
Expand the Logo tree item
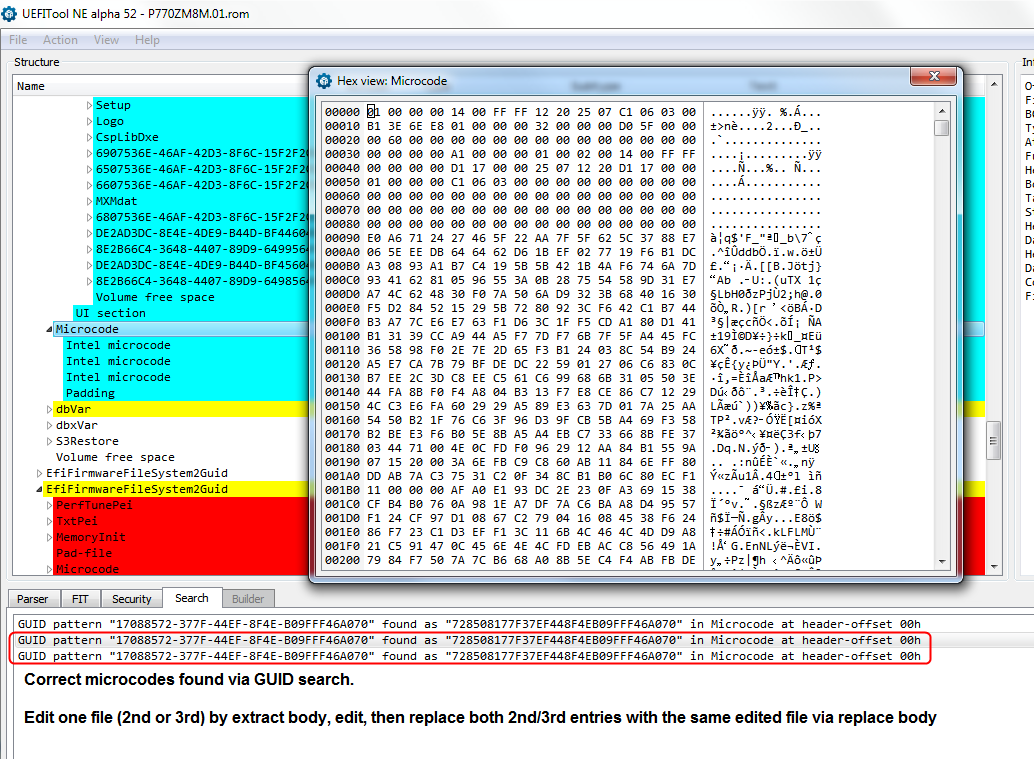tap(90, 121)
